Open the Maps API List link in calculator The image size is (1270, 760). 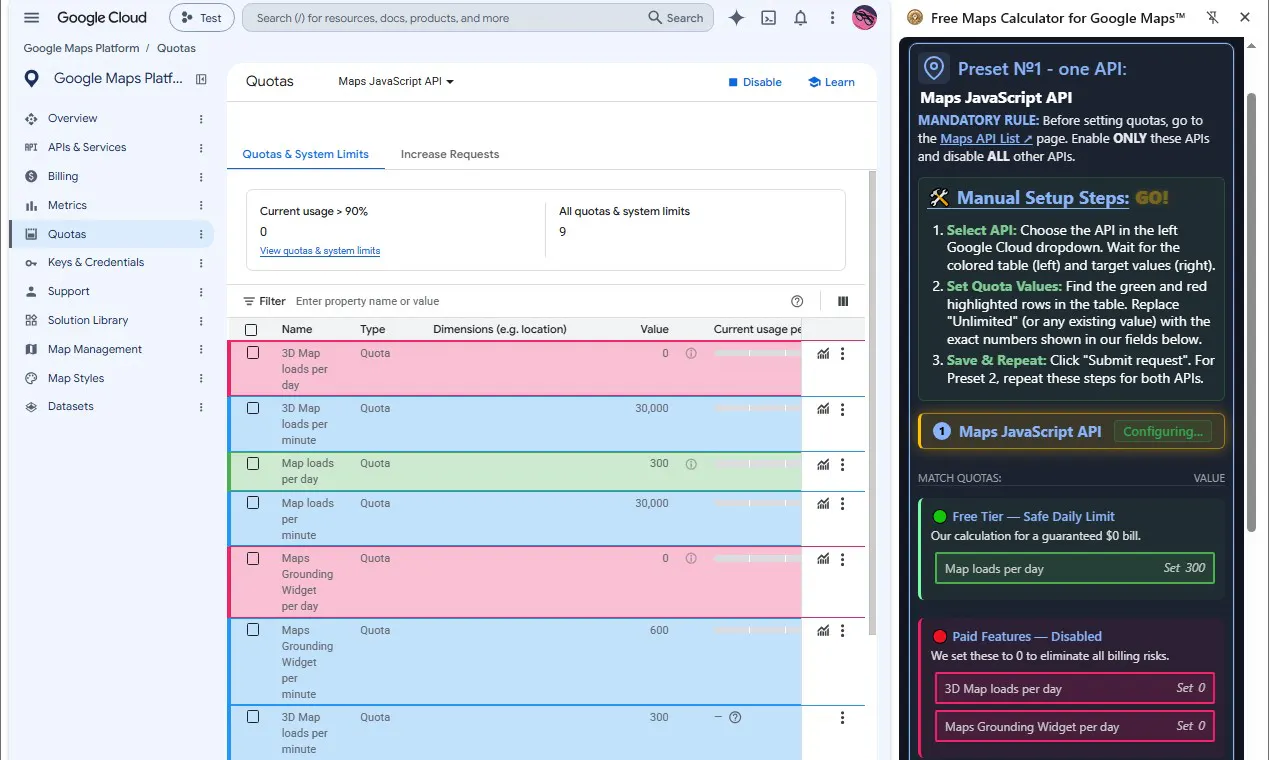[x=986, y=139]
